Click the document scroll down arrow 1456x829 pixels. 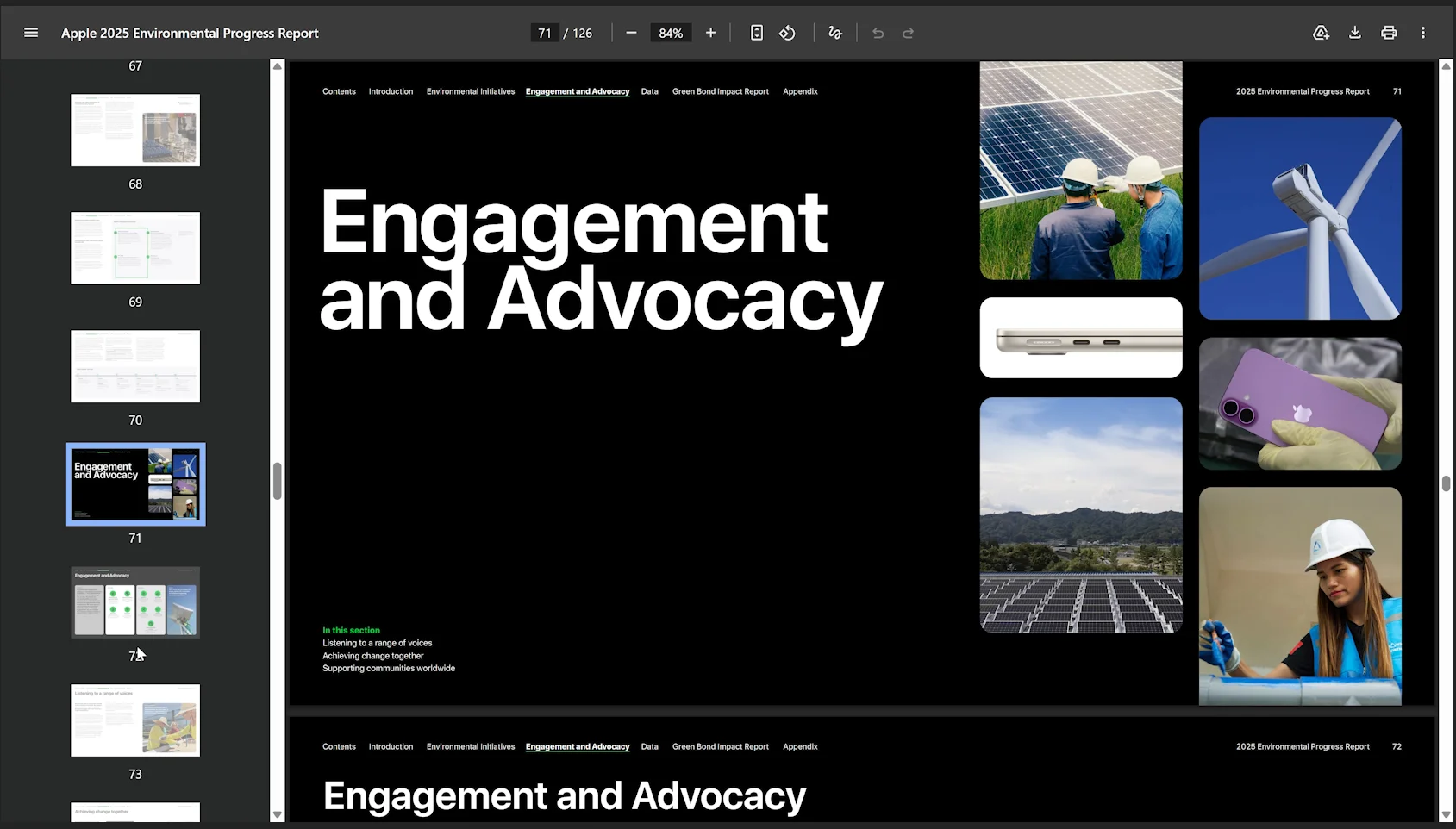tap(1446, 814)
